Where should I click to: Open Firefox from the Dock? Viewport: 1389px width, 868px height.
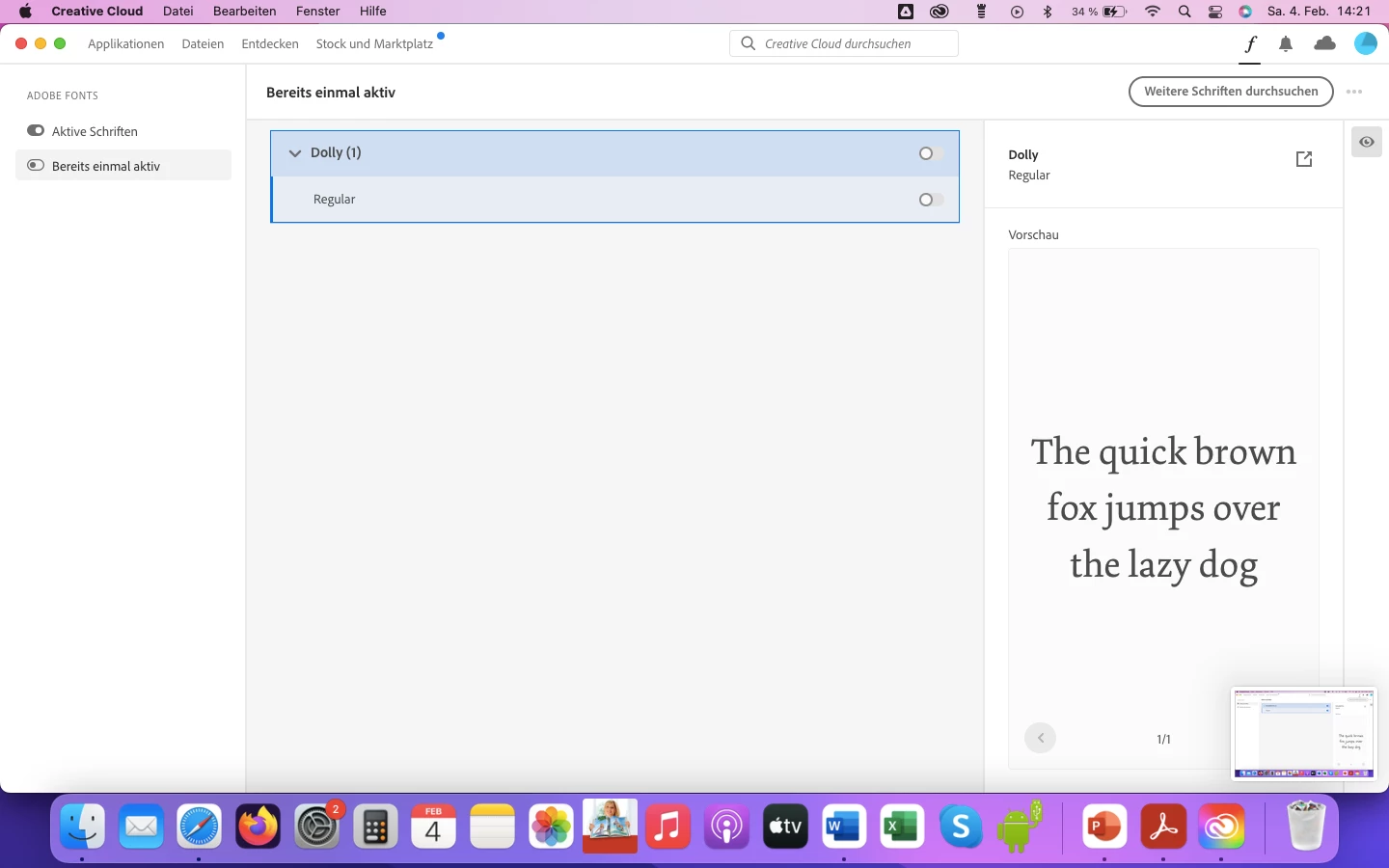click(x=259, y=827)
